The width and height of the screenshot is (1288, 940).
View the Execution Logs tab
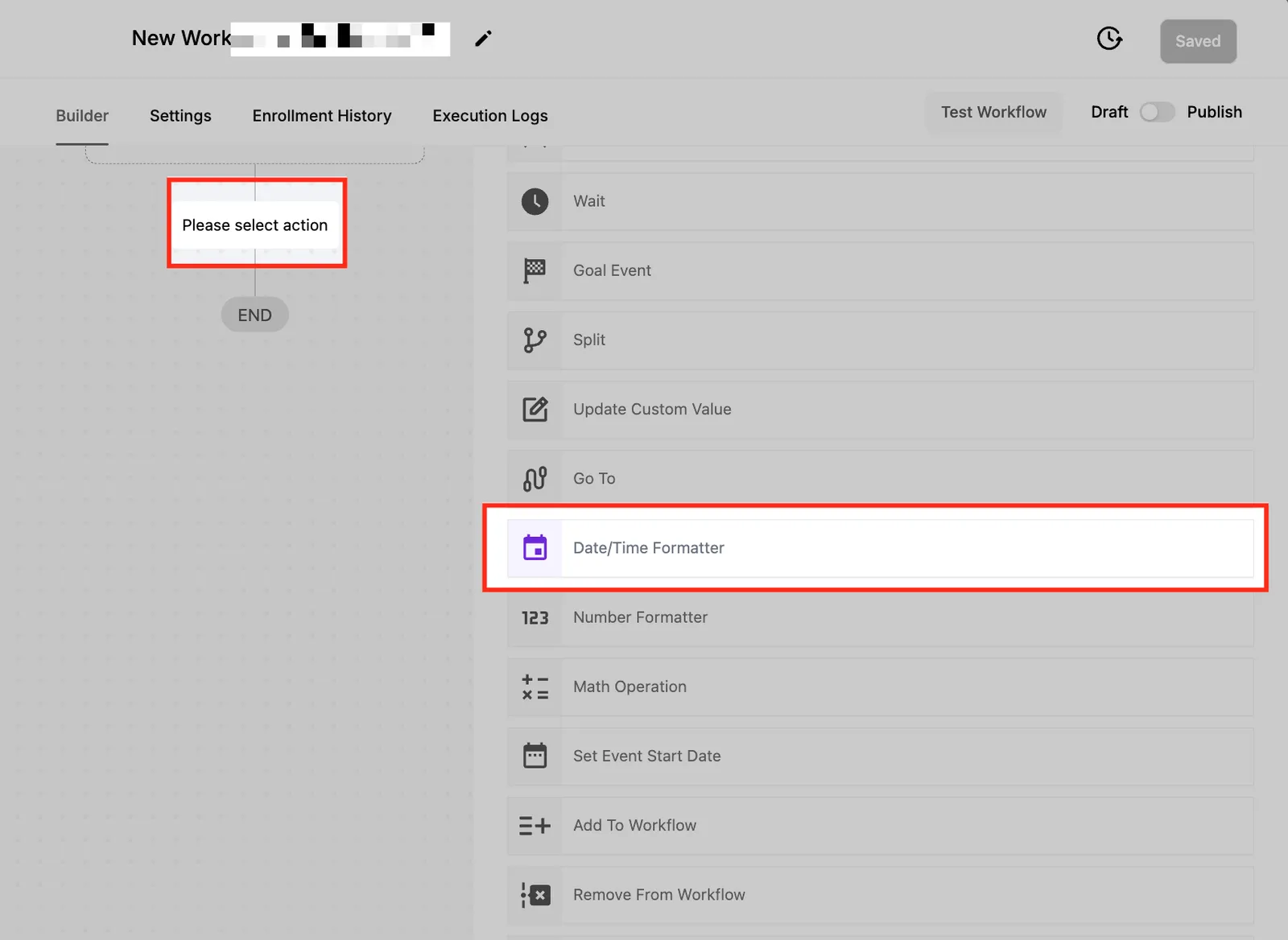pos(490,116)
